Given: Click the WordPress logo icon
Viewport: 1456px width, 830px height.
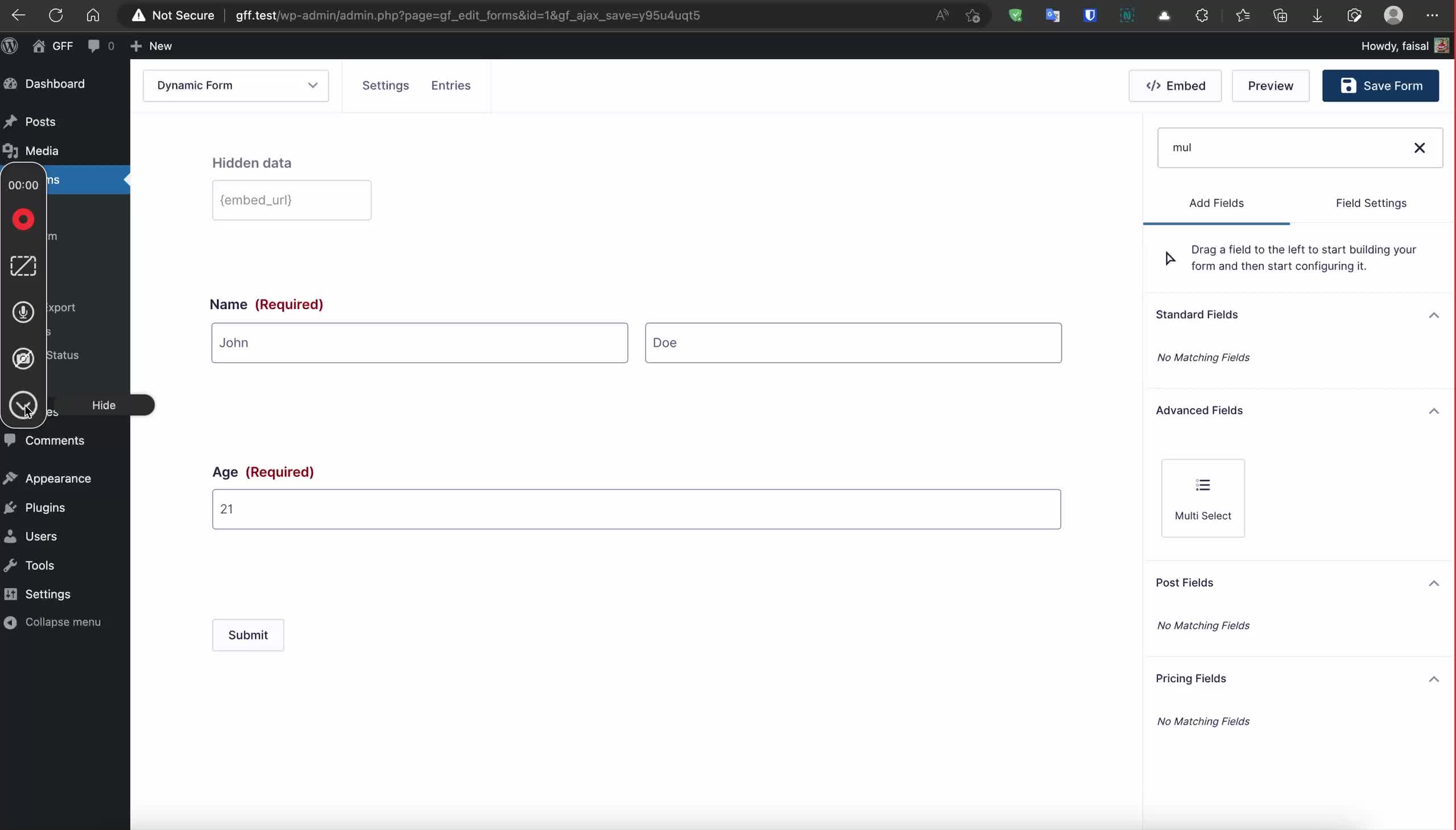Looking at the screenshot, I should tap(10, 45).
